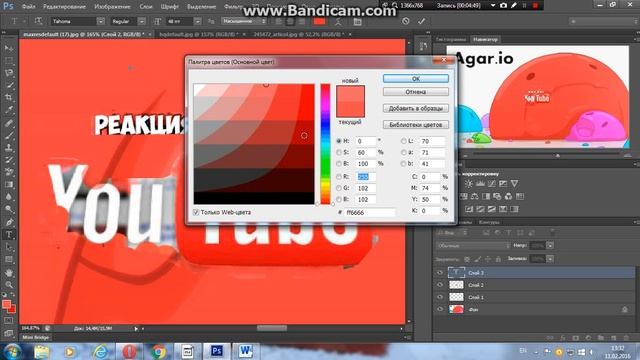Select the Hand tool

point(9,272)
